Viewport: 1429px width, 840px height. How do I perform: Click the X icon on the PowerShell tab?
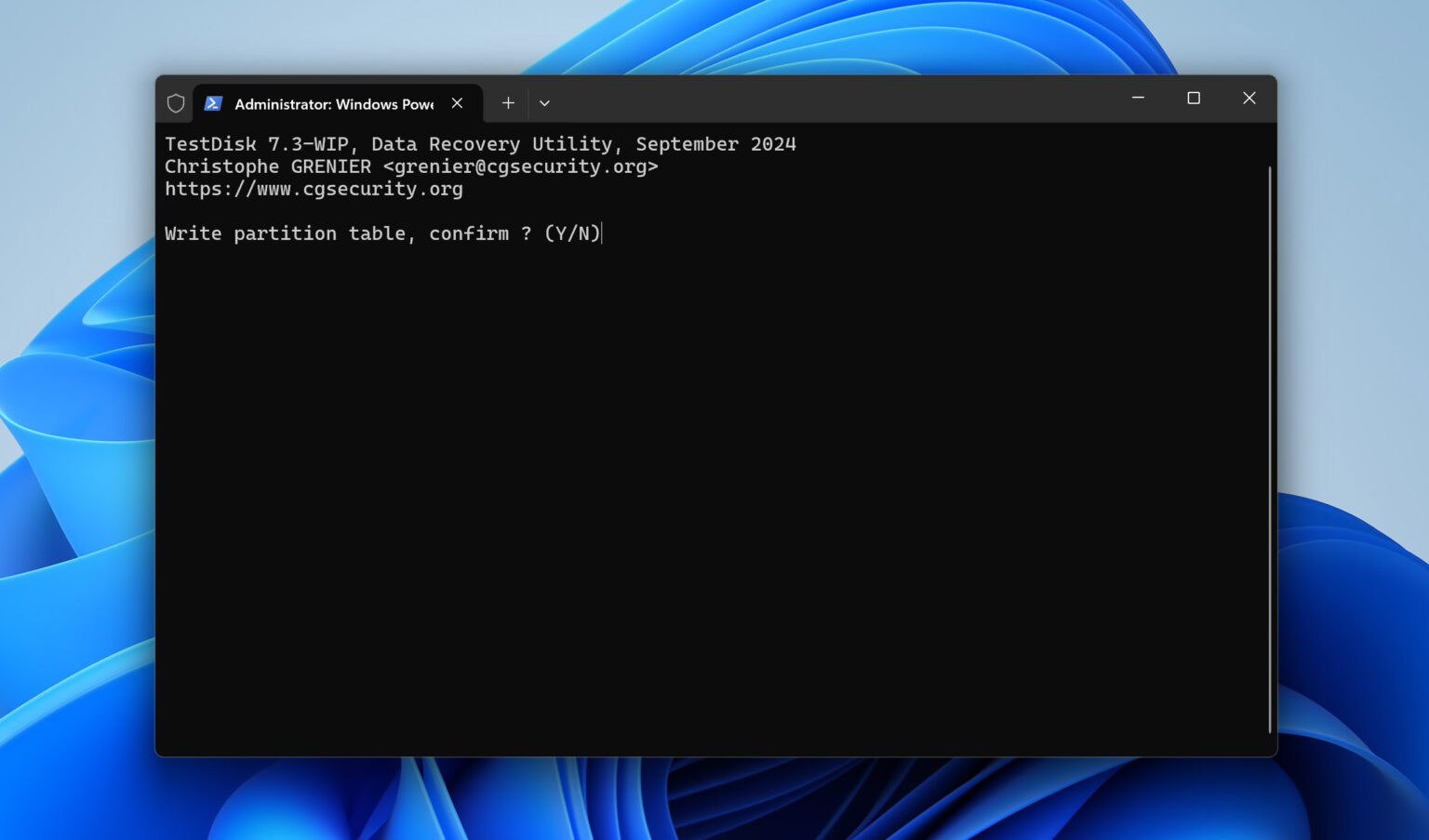pyautogui.click(x=457, y=103)
